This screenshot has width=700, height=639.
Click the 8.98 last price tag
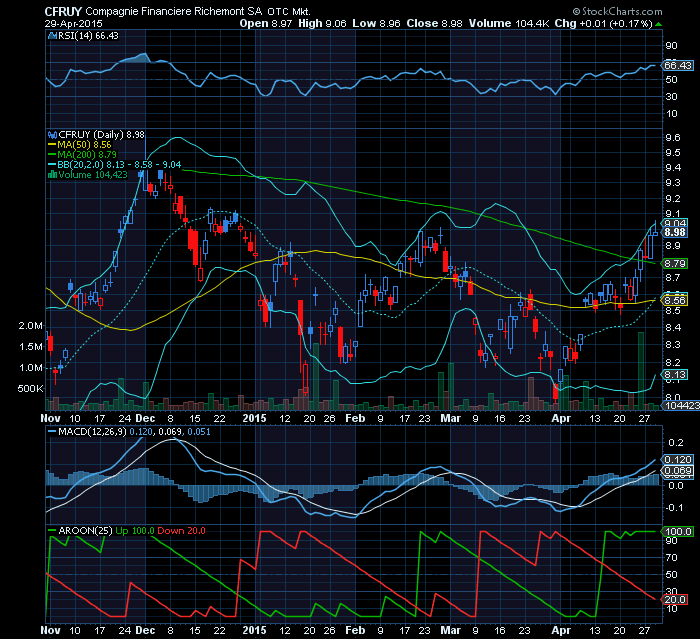click(675, 232)
